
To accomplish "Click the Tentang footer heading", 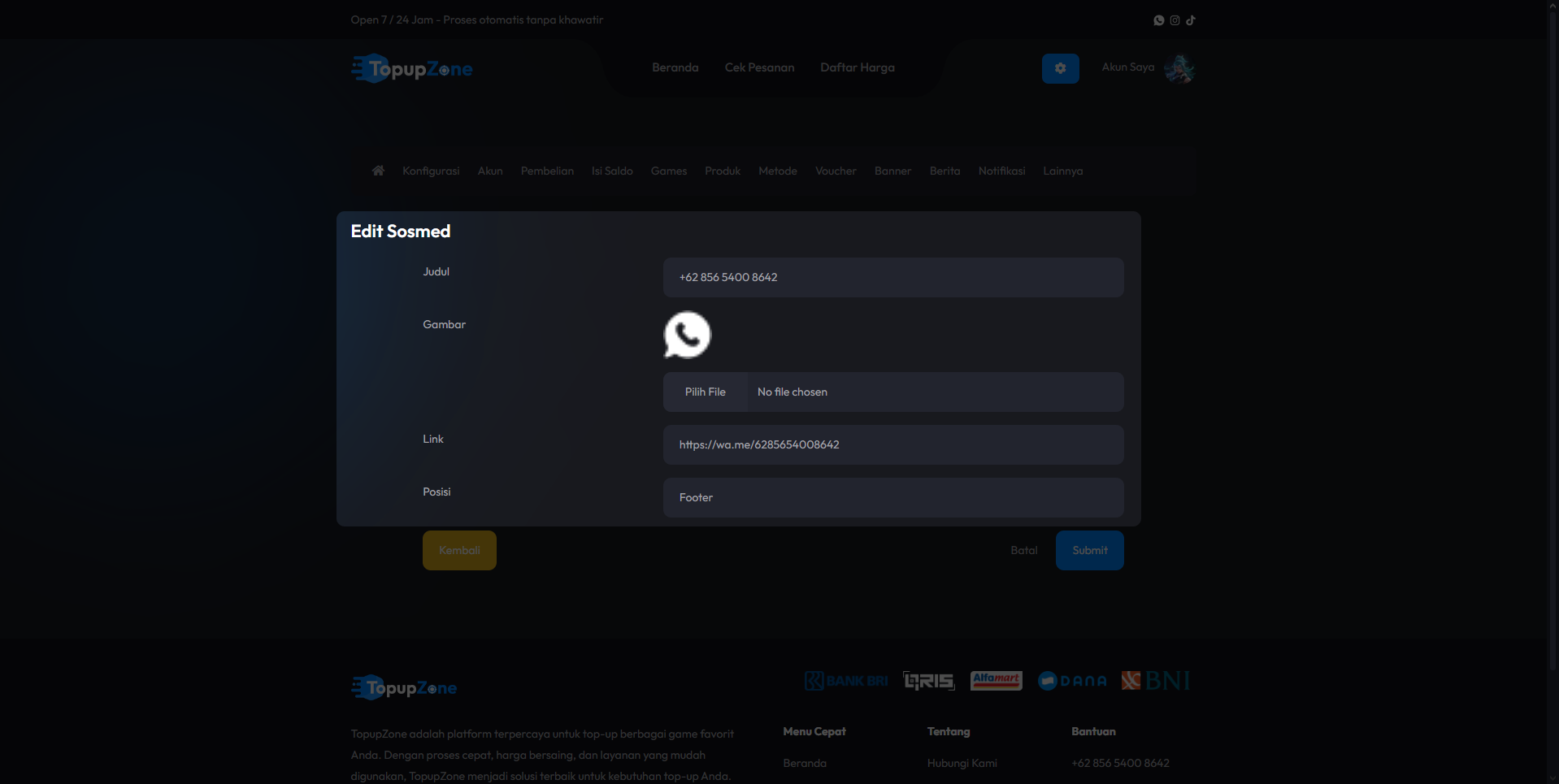I will coord(949,731).
